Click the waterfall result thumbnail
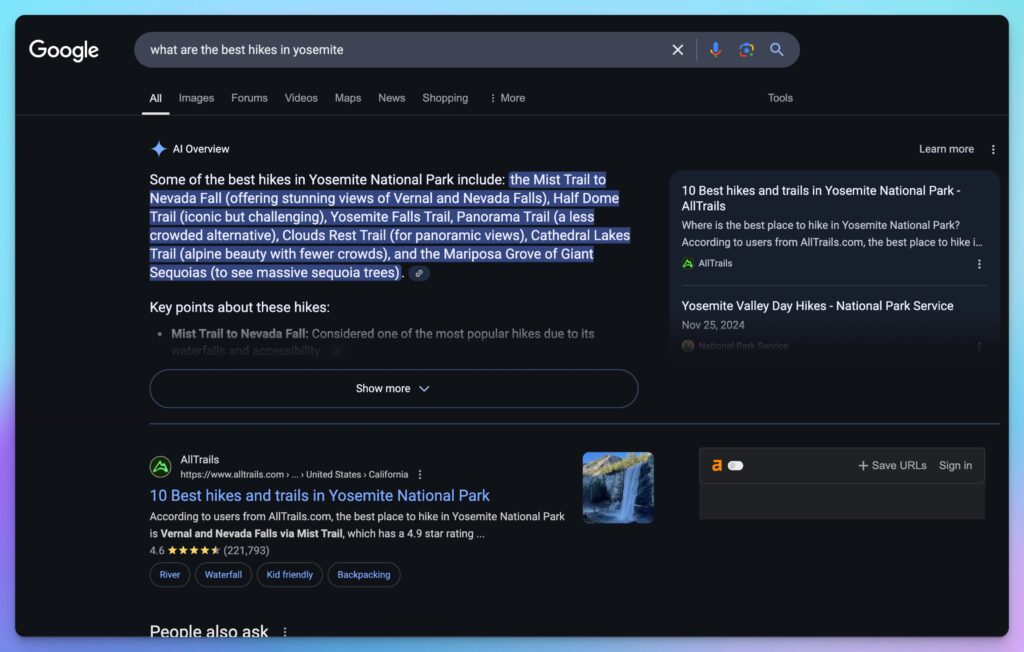The image size is (1024, 652). point(618,487)
